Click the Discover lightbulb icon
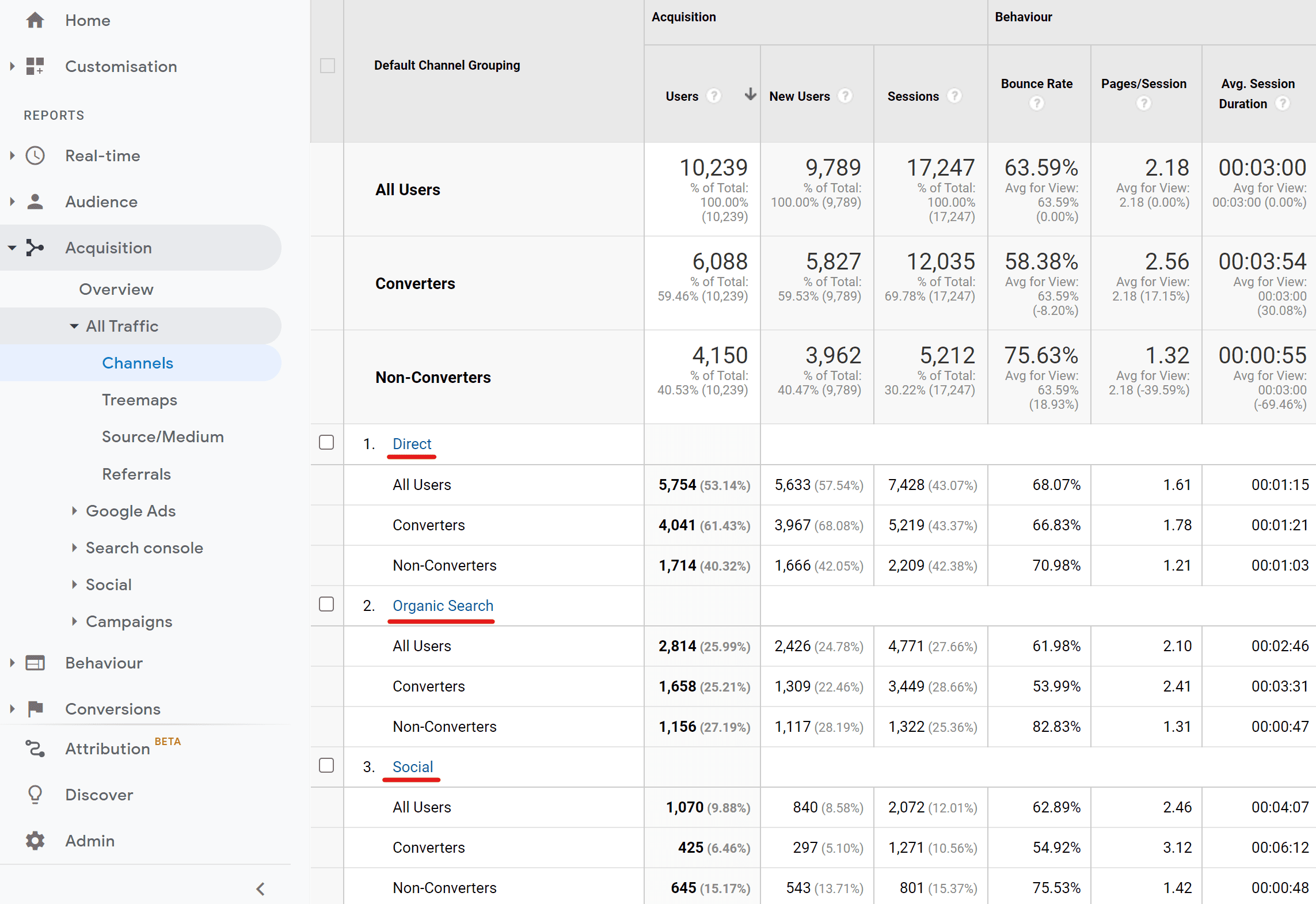This screenshot has width=1316, height=904. [35, 795]
